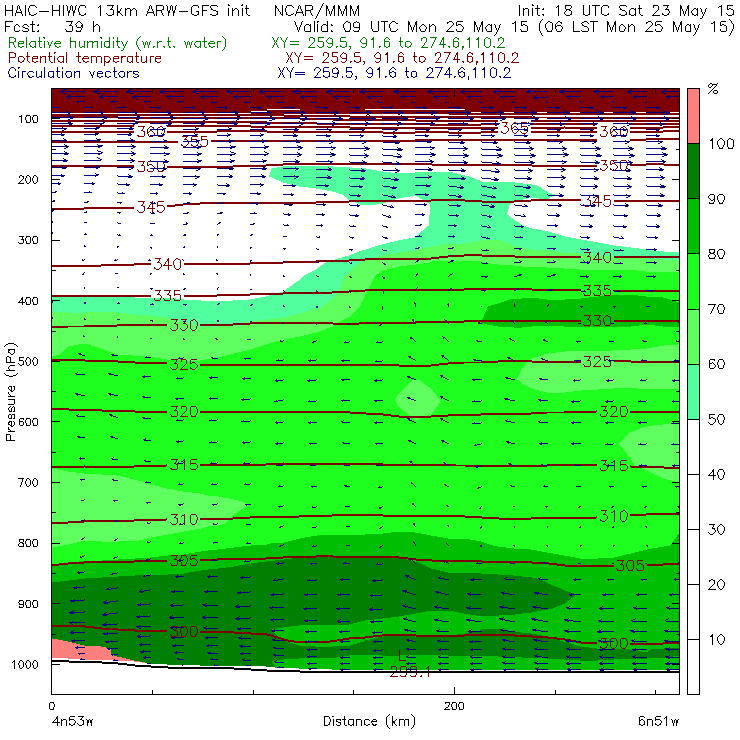Click the '800' pressure axis tick label
The width and height of the screenshot is (740, 740).
(28, 543)
